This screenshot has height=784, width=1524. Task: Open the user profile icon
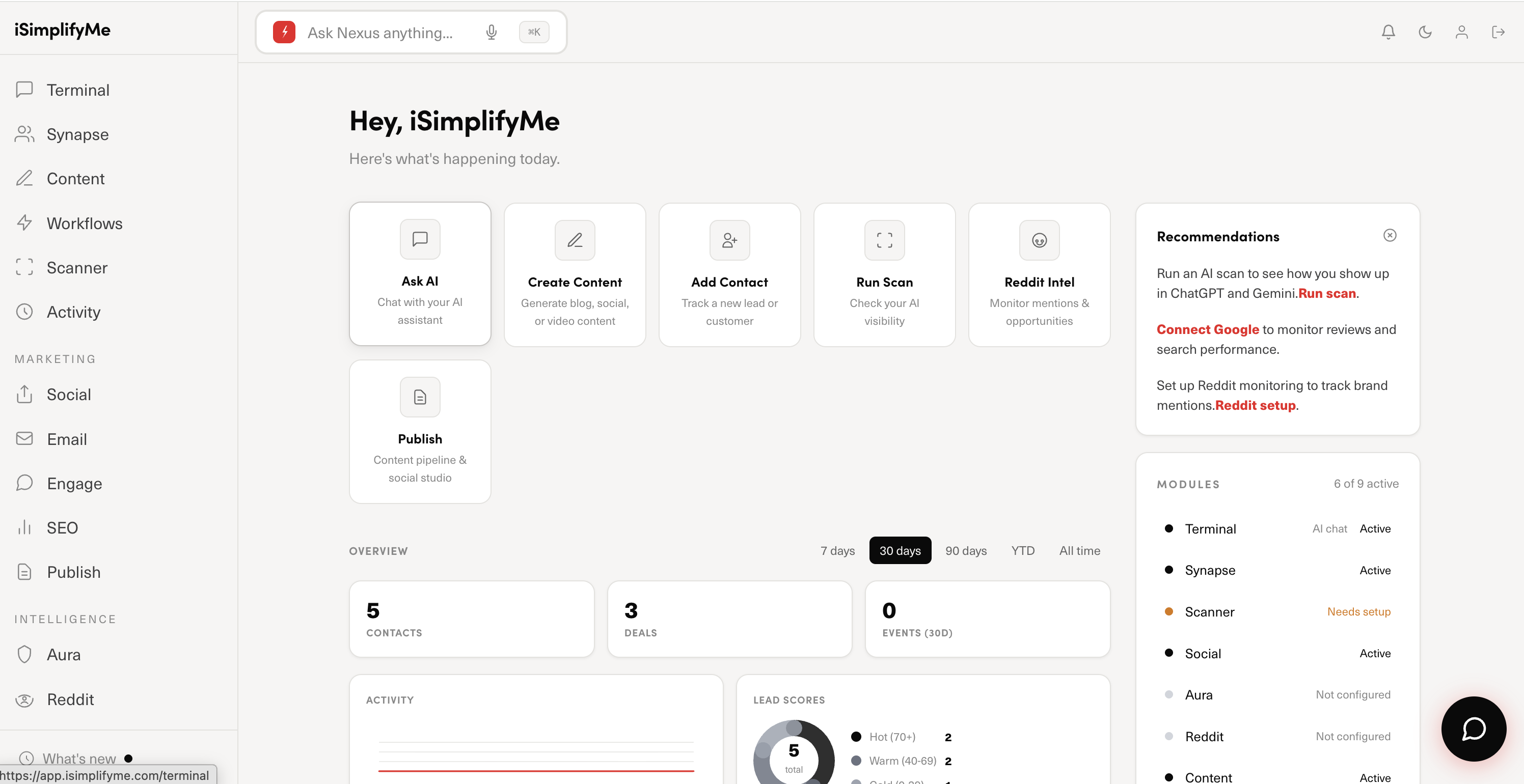point(1461,32)
